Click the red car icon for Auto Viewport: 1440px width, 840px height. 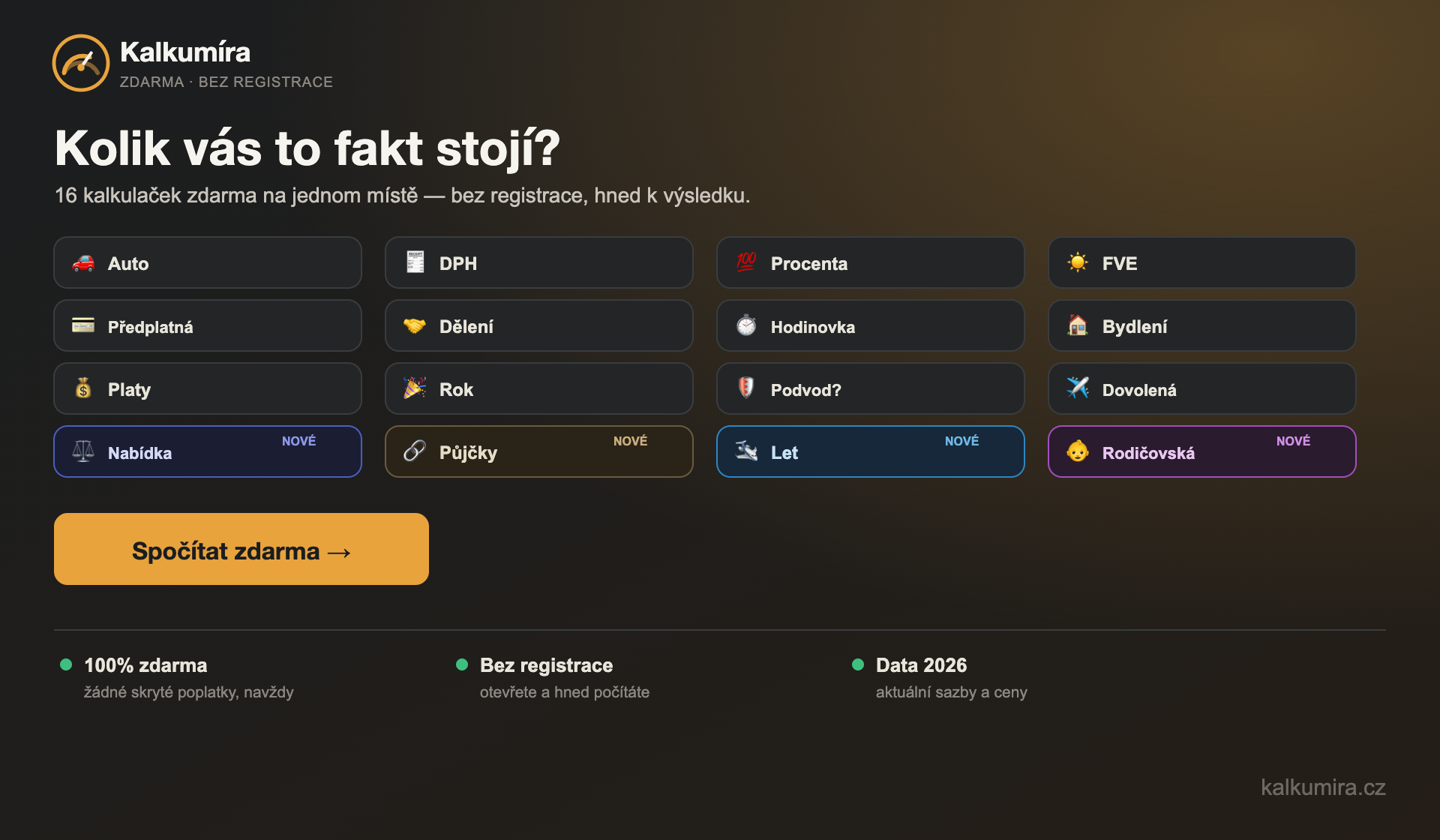click(83, 263)
